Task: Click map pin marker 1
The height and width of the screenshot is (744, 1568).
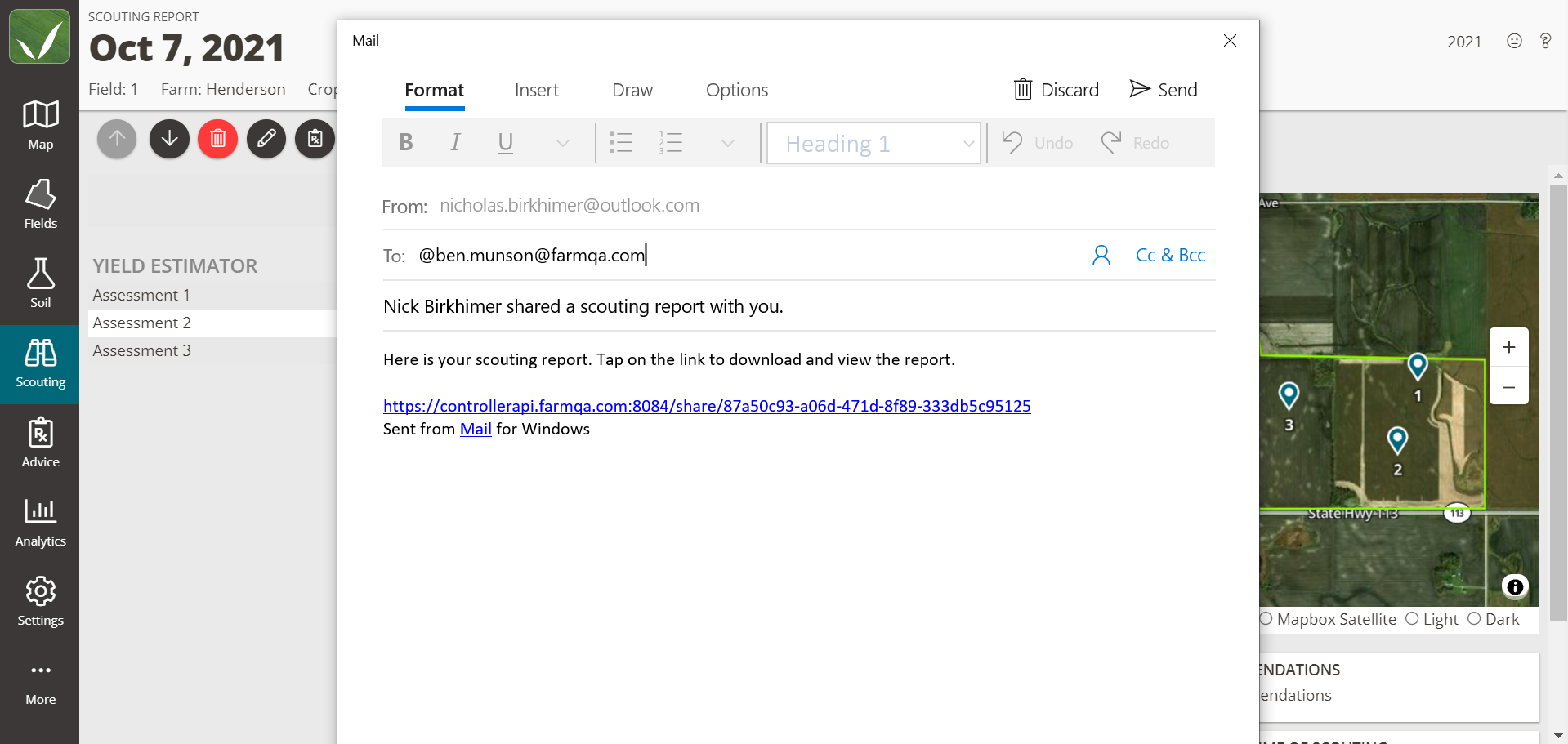Action: [1418, 367]
